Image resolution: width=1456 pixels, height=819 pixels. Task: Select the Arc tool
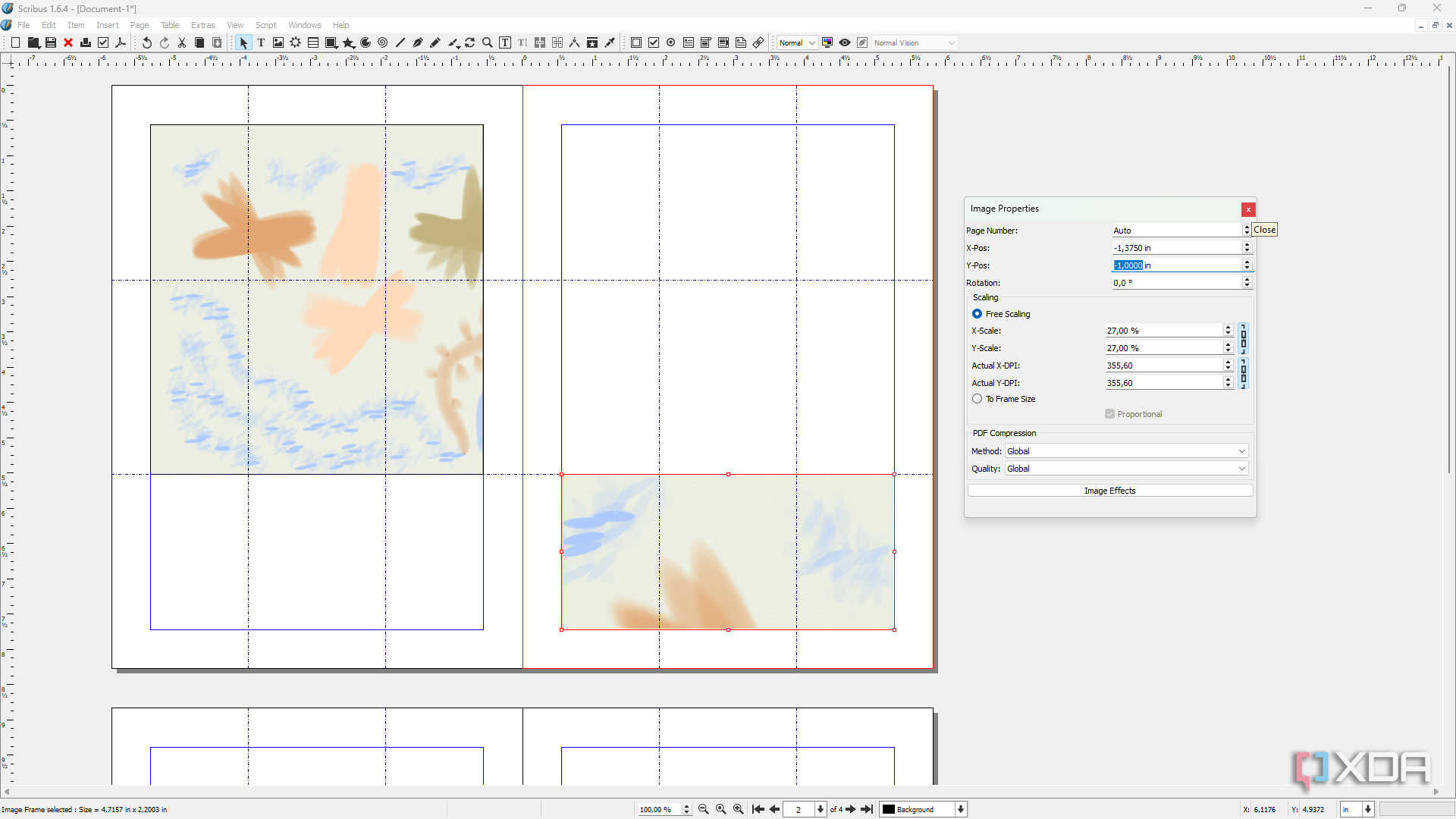tap(366, 43)
